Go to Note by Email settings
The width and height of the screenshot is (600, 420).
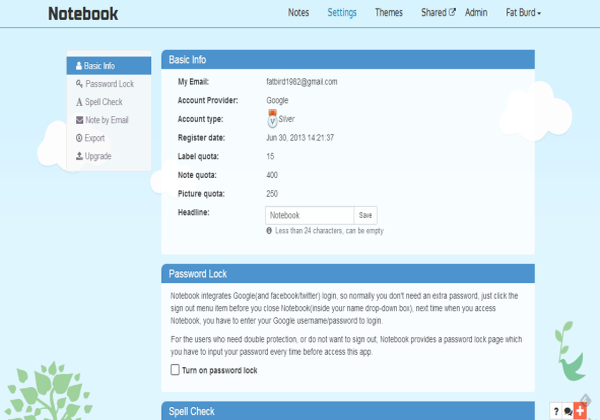pyautogui.click(x=109, y=120)
